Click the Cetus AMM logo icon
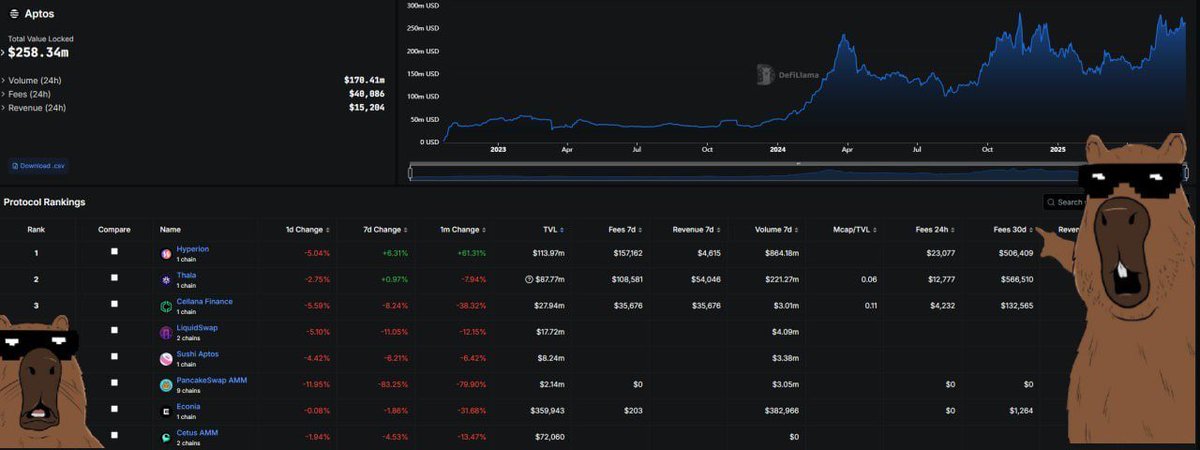 166,437
